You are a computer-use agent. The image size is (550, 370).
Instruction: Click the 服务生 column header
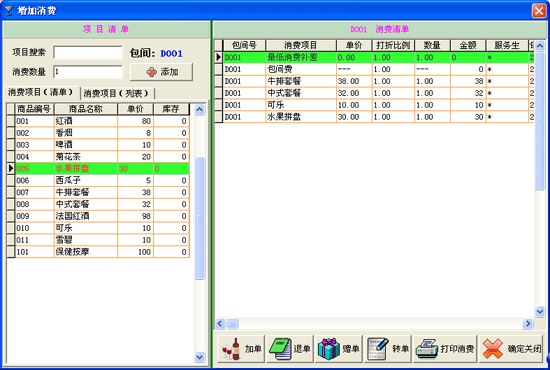[x=507, y=45]
